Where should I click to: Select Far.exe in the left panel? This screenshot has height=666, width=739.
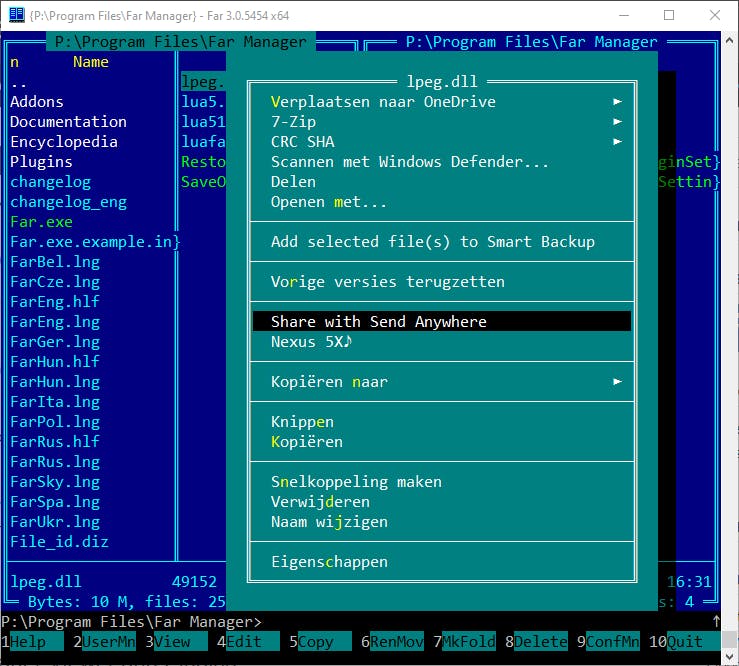click(x=41, y=221)
